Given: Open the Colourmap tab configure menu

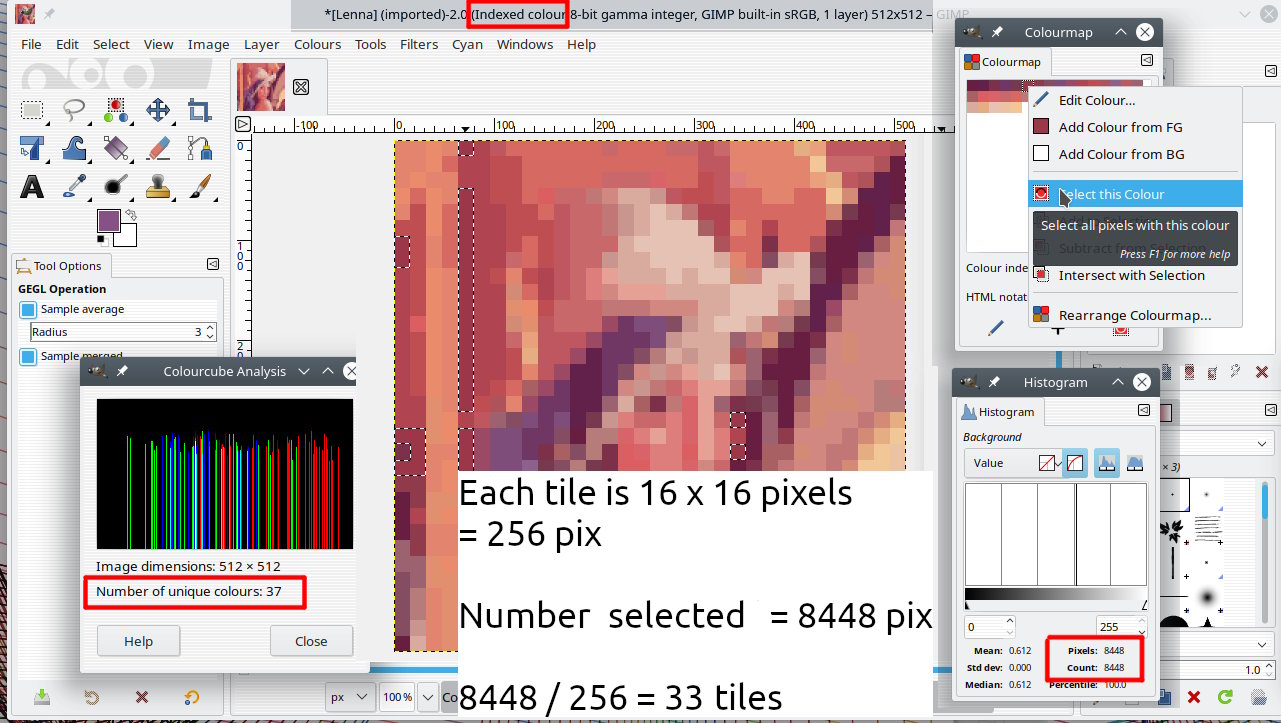Looking at the screenshot, I should tap(1147, 60).
